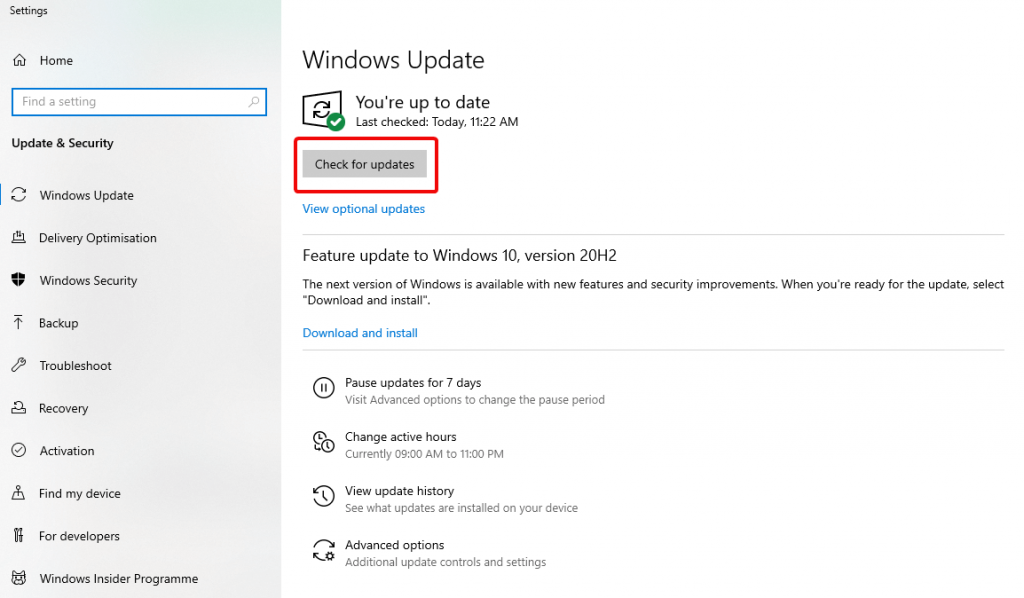Click the Download and install link
The width and height of the screenshot is (1024, 598).
pyautogui.click(x=360, y=333)
